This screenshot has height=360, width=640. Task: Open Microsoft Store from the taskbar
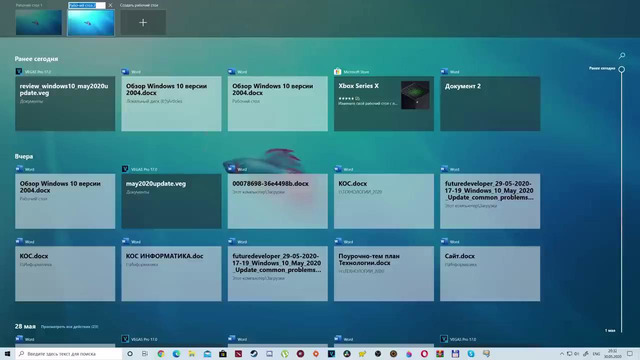223,354
